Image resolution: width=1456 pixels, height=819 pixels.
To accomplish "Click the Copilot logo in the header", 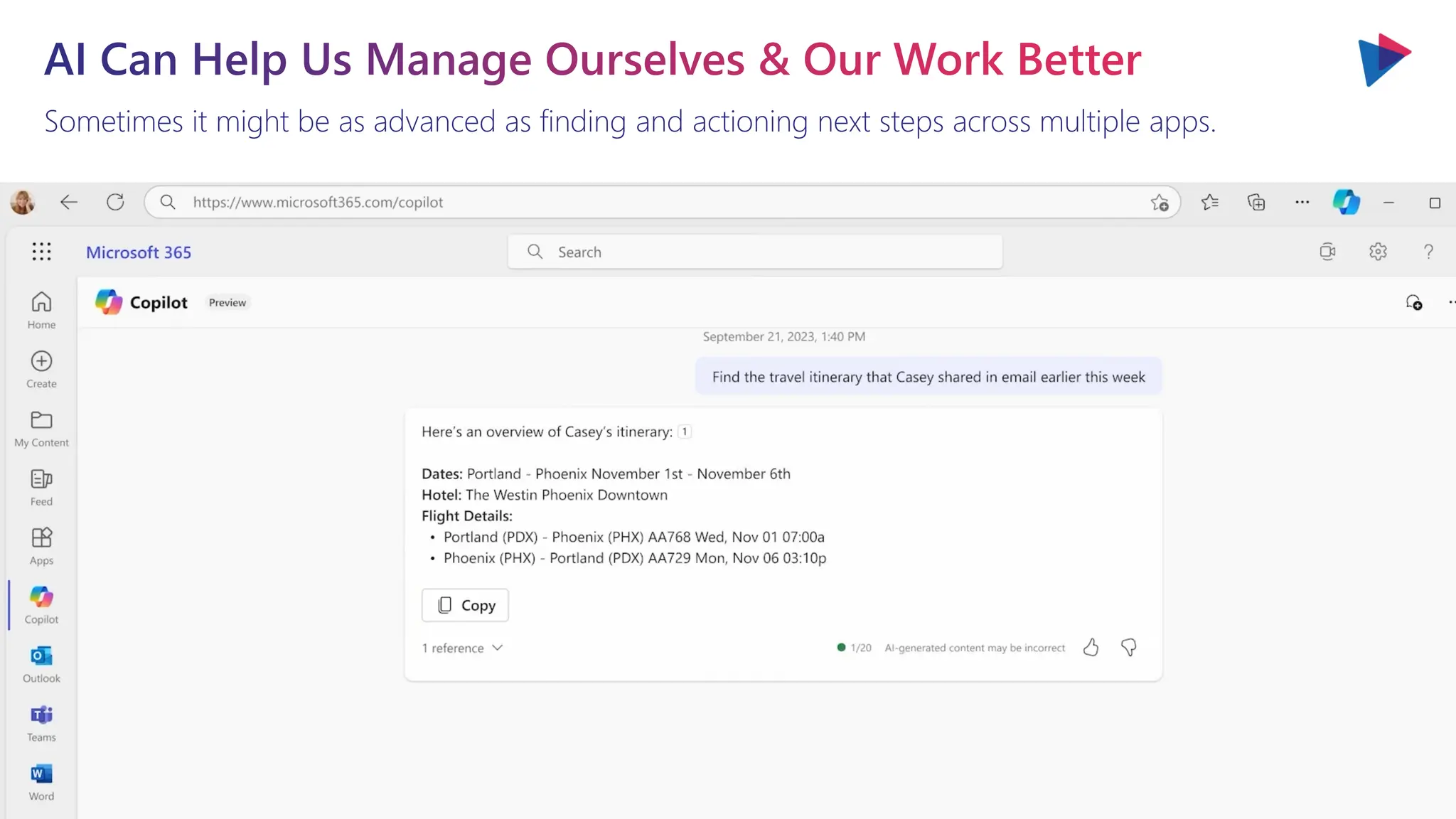I will pos(109,302).
